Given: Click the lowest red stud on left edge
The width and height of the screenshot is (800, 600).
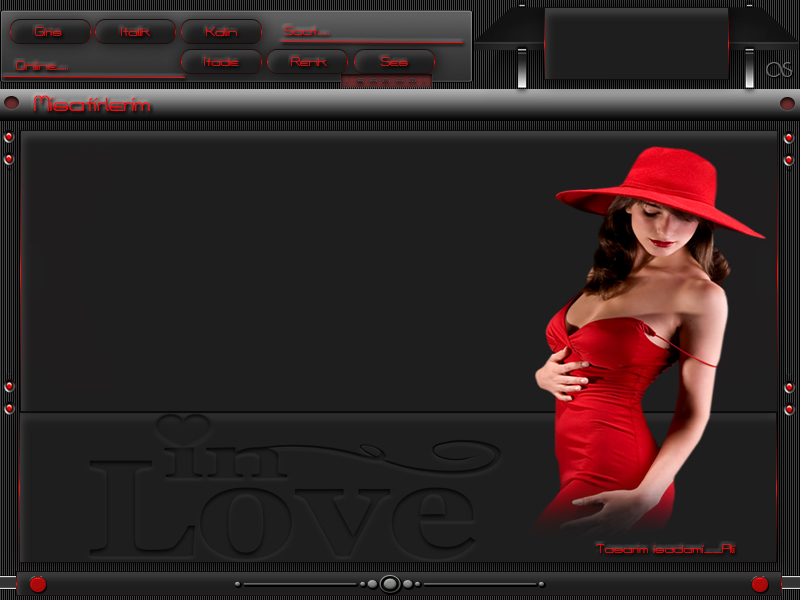Looking at the screenshot, I should 9,409.
